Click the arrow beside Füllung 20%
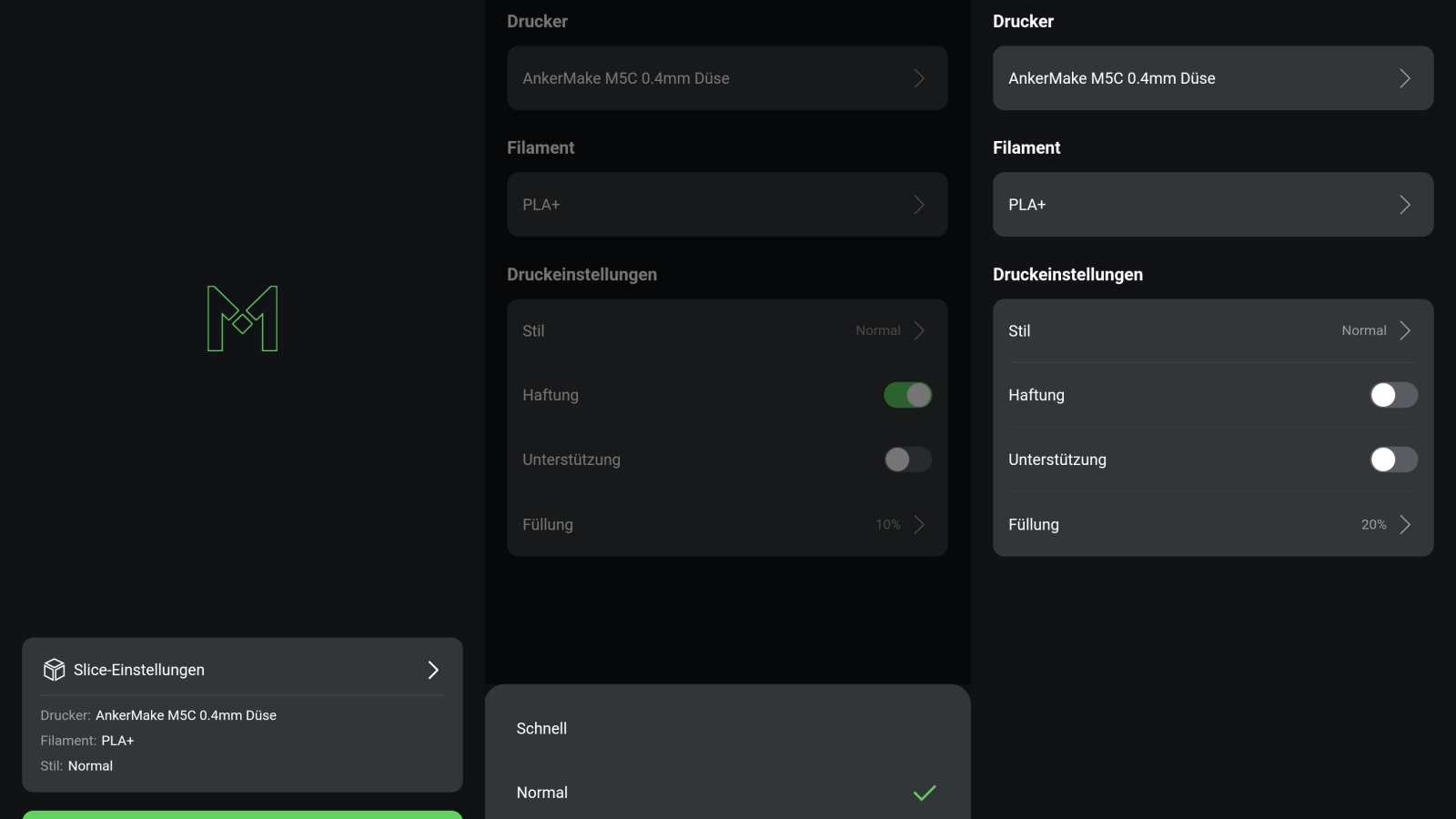 [x=1404, y=524]
